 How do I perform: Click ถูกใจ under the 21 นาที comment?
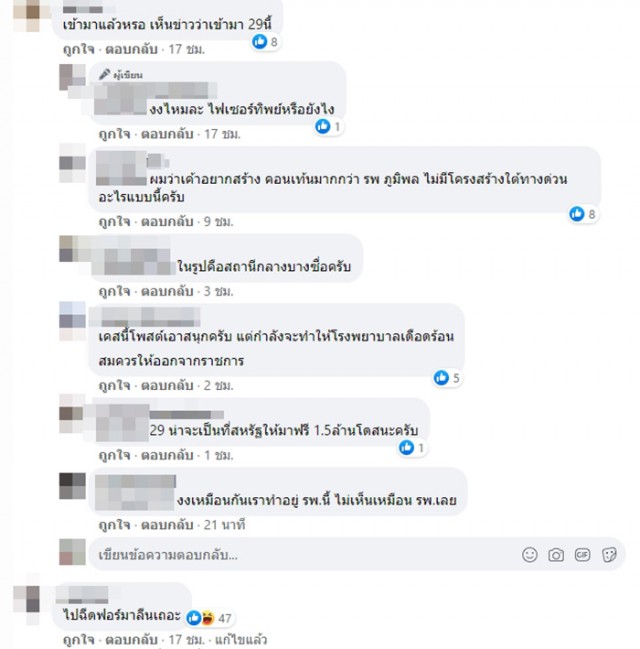pos(114,525)
